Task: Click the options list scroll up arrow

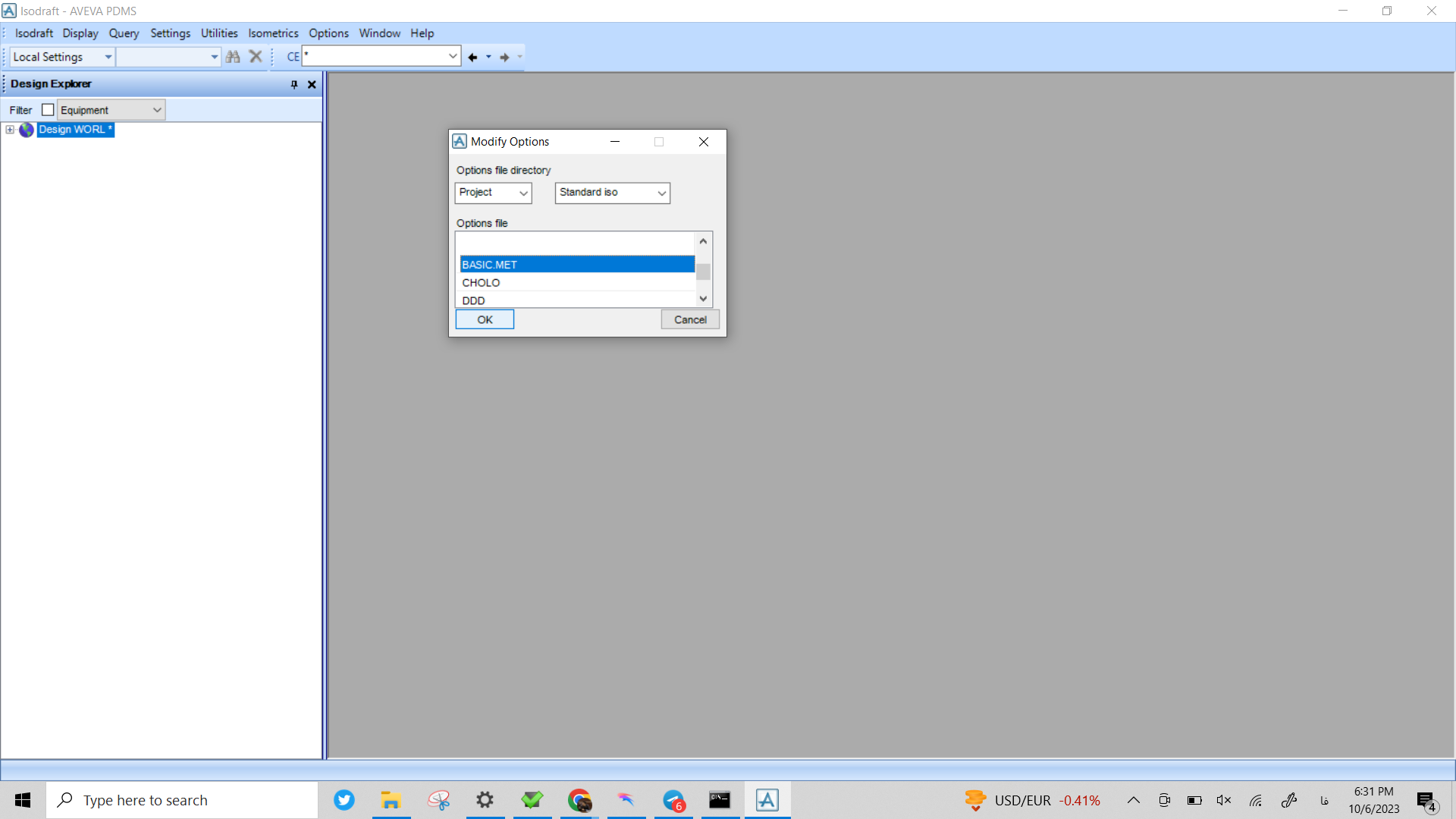Action: point(703,241)
